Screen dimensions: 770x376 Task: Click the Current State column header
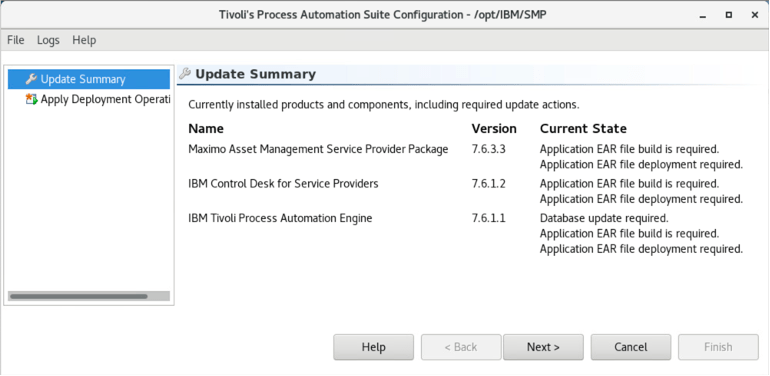pos(583,129)
